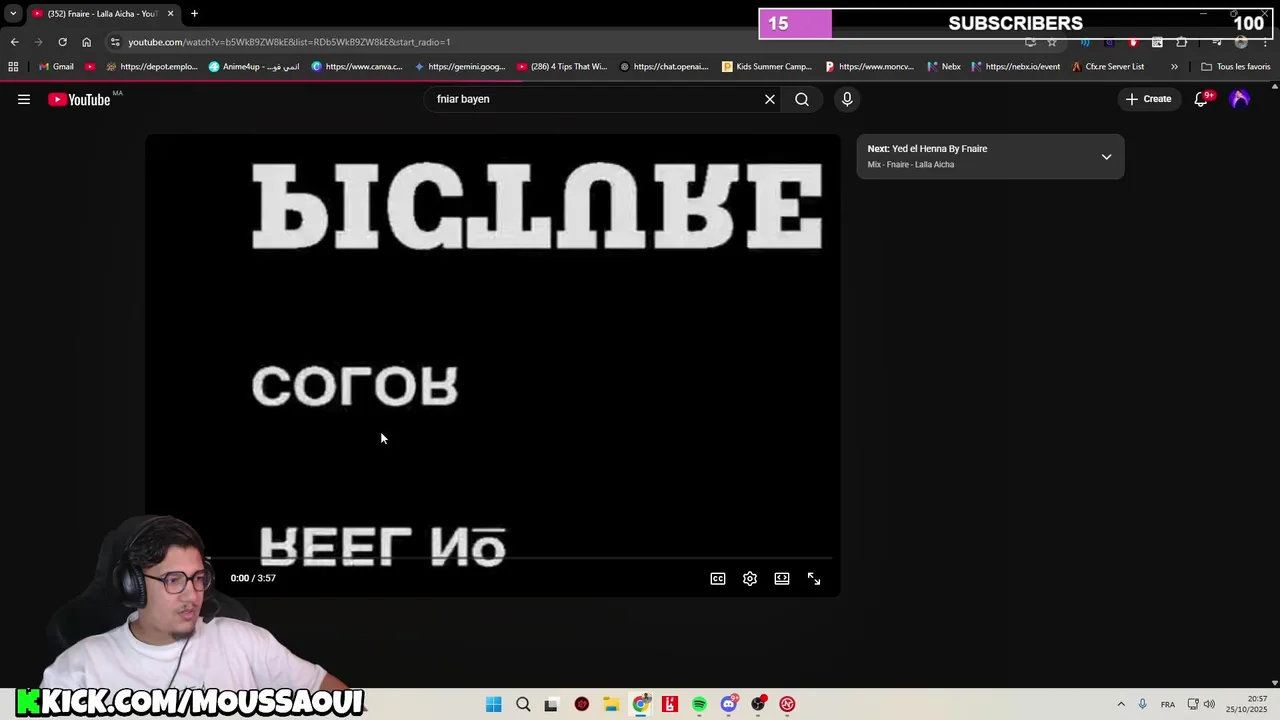
Task: Seek using the video progress bar
Action: click(493, 558)
